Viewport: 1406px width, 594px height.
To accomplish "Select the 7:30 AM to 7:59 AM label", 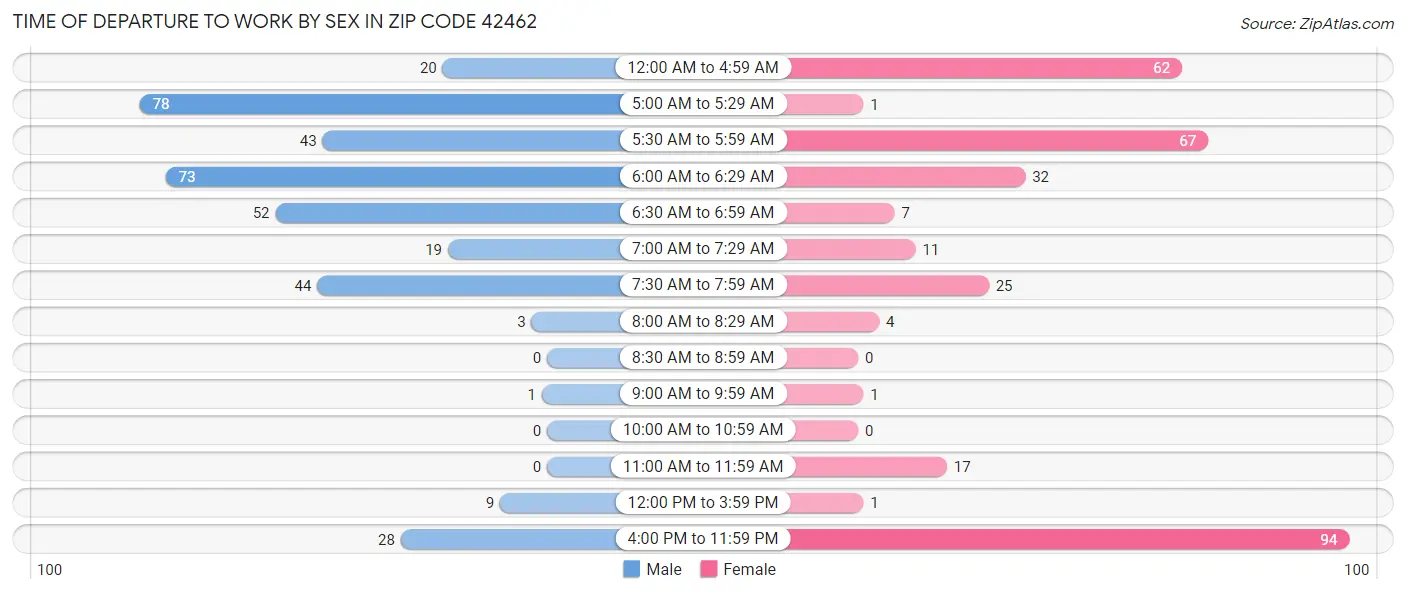I will point(703,285).
